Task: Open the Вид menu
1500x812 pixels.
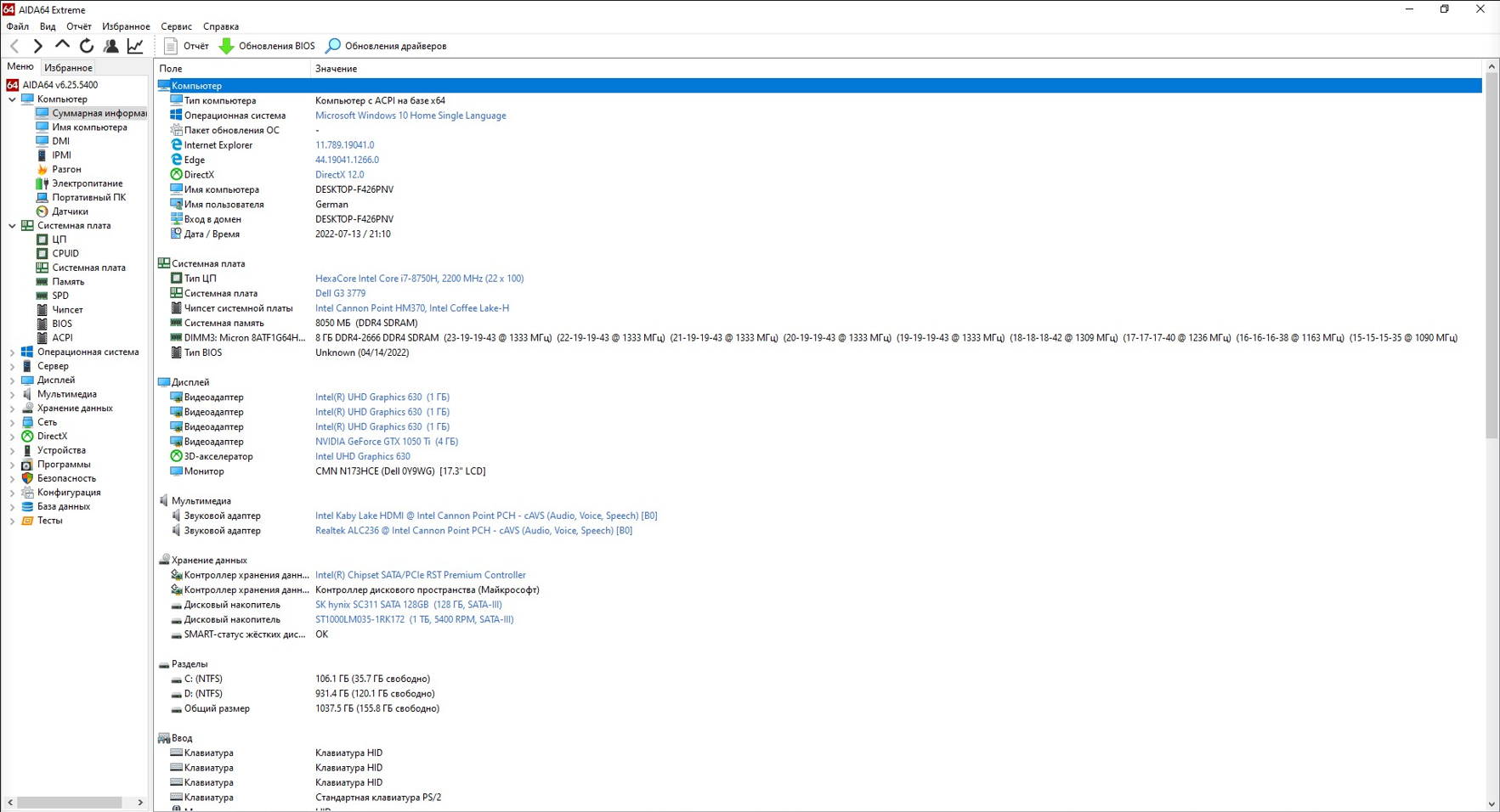Action: coord(48,26)
